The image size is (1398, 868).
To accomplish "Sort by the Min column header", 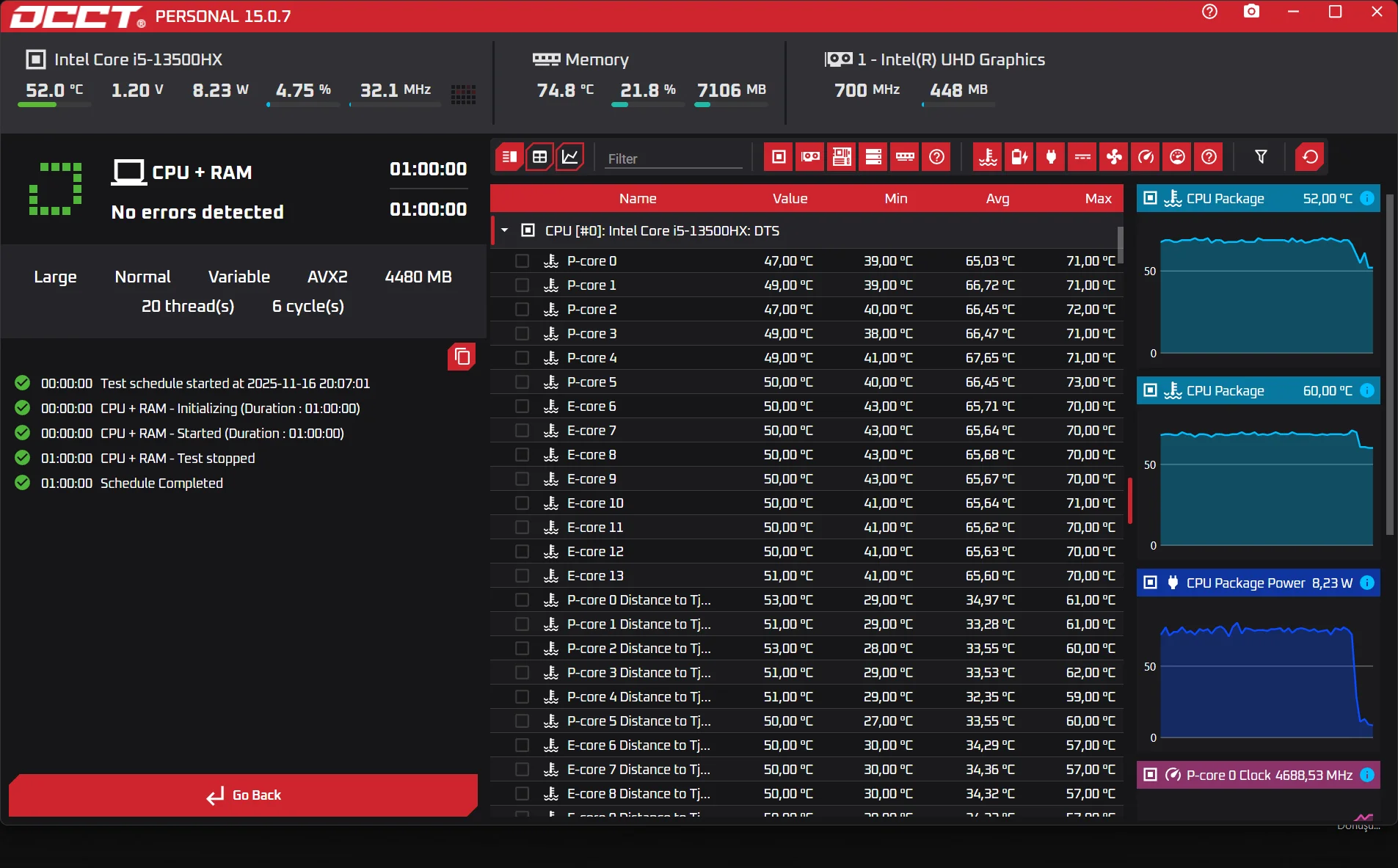I will pyautogui.click(x=896, y=199).
